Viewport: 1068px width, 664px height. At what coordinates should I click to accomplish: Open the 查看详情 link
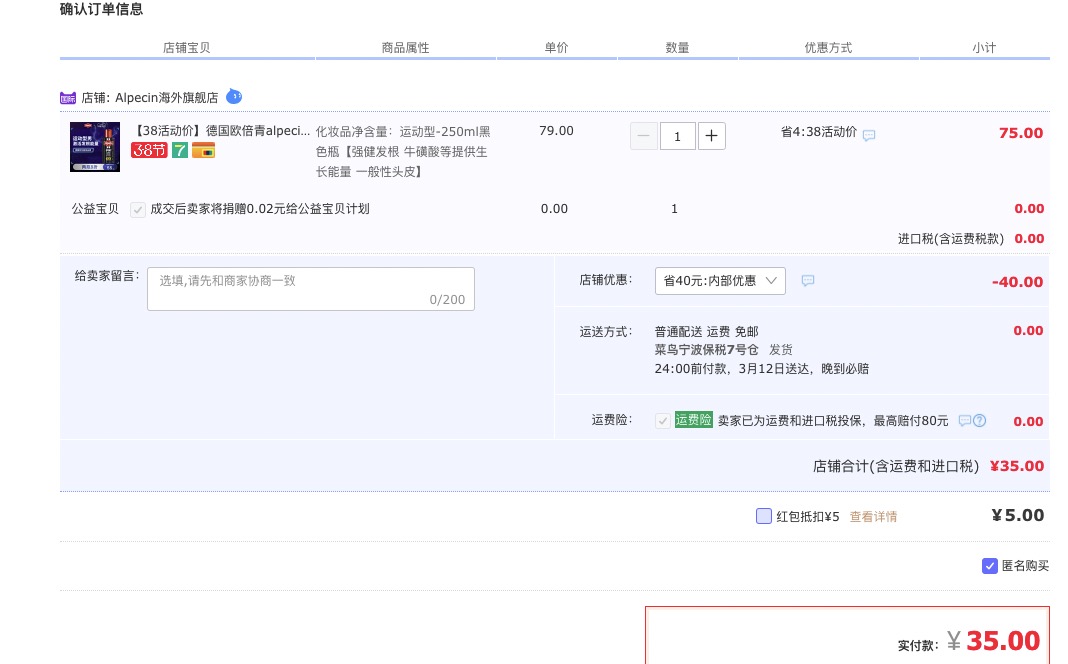click(x=873, y=517)
